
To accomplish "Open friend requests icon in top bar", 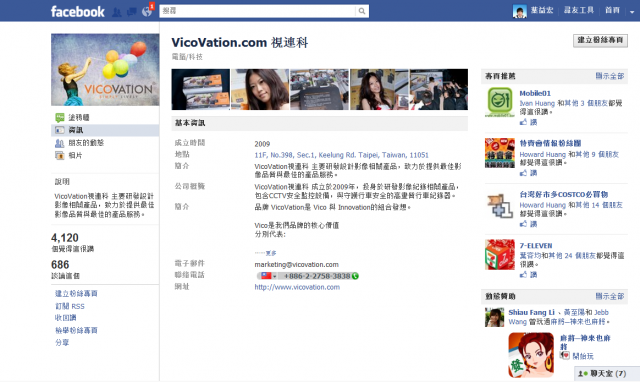I will coord(117,12).
